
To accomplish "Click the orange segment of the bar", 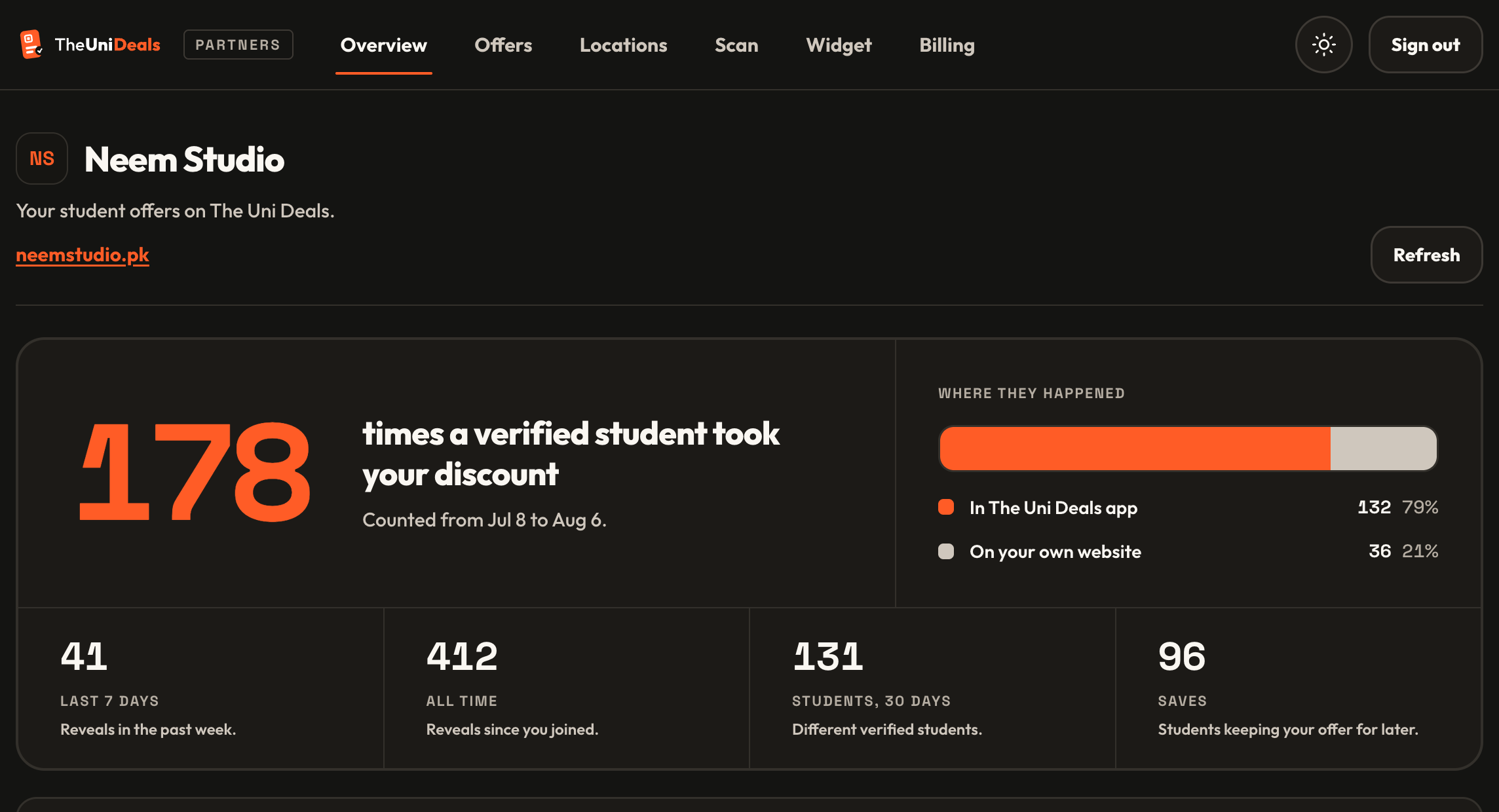I will 1135,449.
